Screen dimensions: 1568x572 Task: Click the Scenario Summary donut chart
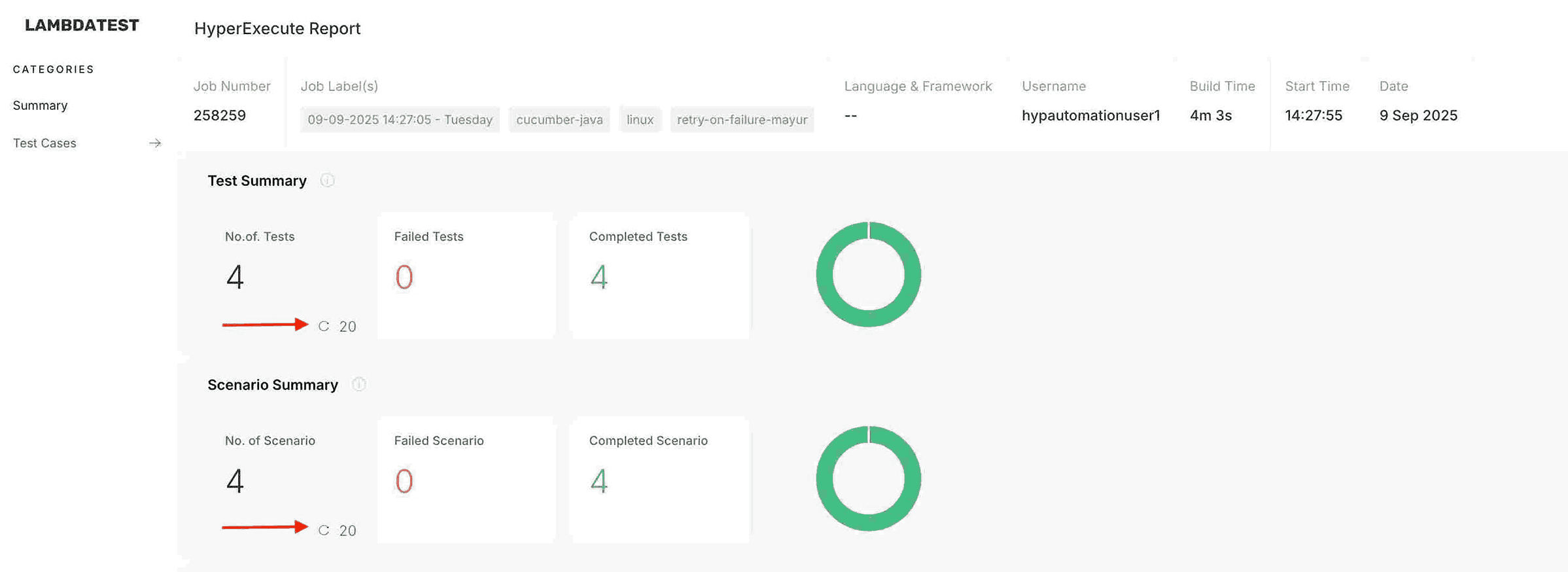pos(868,479)
